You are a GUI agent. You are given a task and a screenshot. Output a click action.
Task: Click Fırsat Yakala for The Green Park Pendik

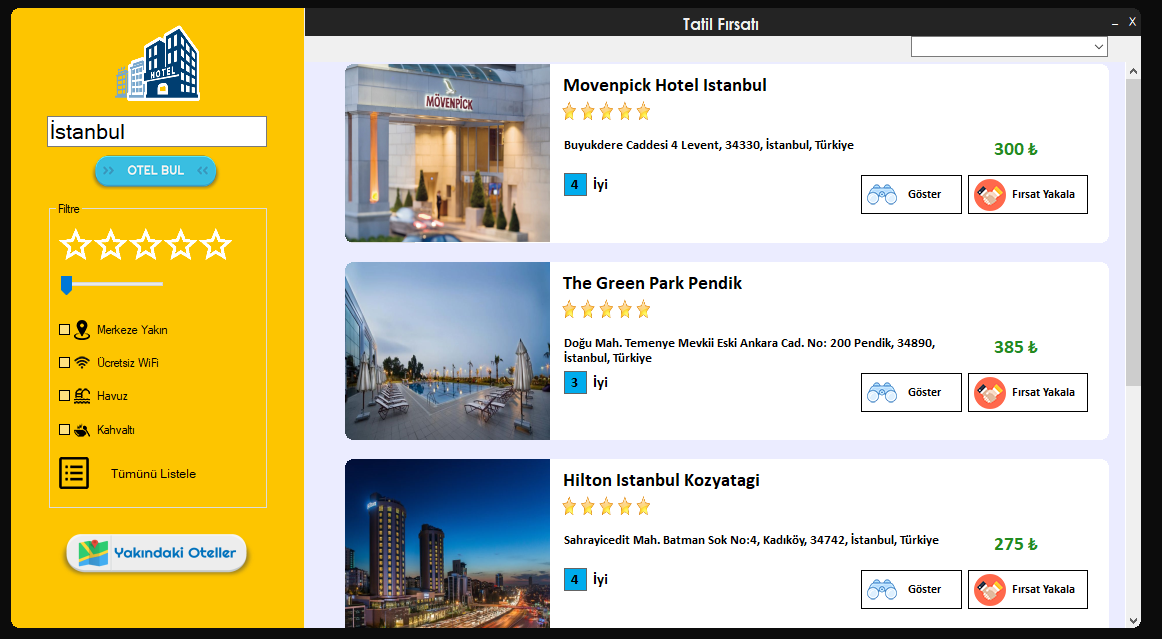pos(1027,392)
